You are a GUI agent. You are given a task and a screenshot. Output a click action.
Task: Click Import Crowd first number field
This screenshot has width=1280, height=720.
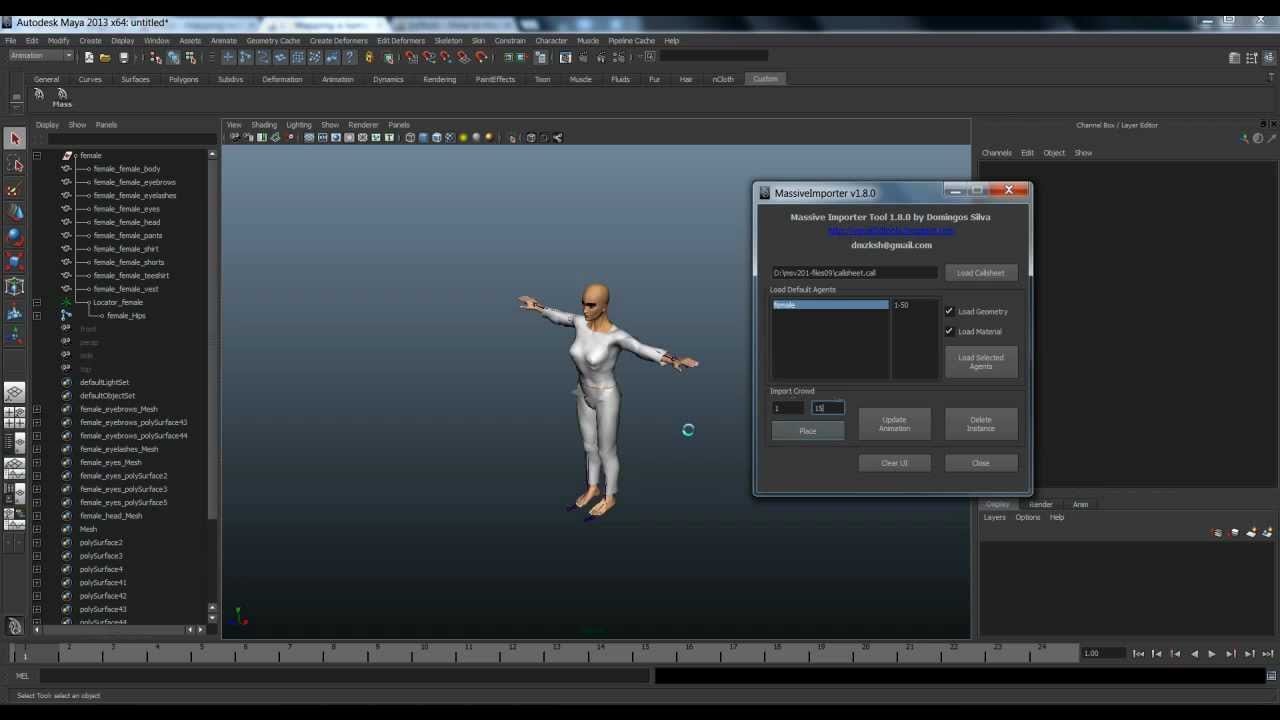(x=788, y=408)
